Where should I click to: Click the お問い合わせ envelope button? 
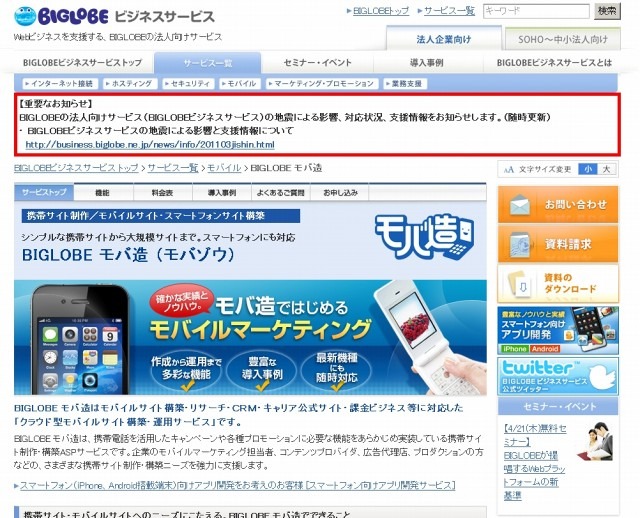558,205
